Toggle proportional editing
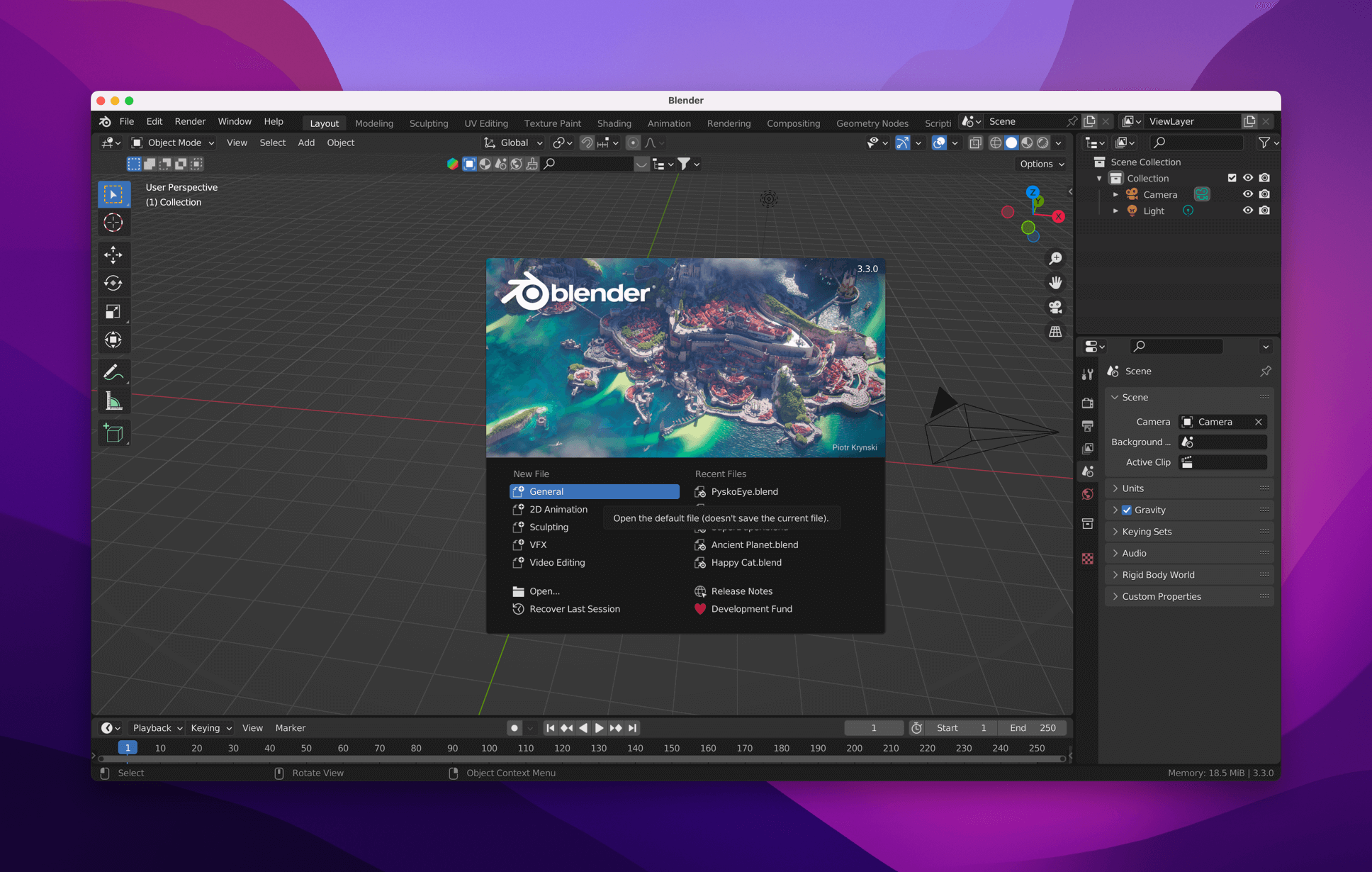 (x=633, y=142)
